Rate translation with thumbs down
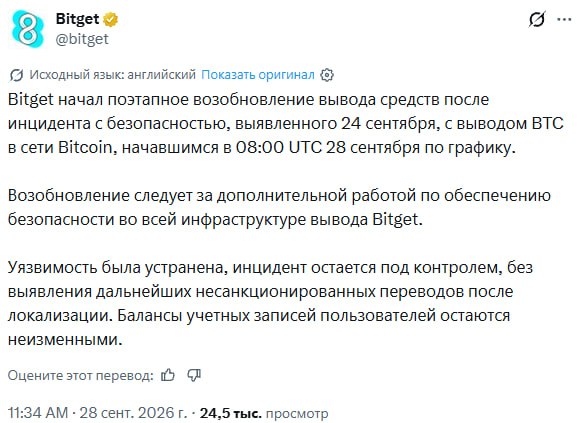Image resolution: width=587 pixels, height=423 pixels. (194, 375)
